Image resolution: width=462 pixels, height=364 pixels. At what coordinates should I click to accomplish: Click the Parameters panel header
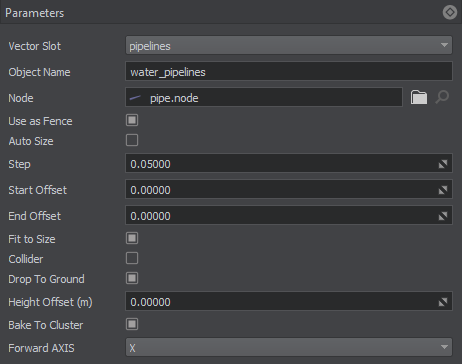pyautogui.click(x=231, y=12)
